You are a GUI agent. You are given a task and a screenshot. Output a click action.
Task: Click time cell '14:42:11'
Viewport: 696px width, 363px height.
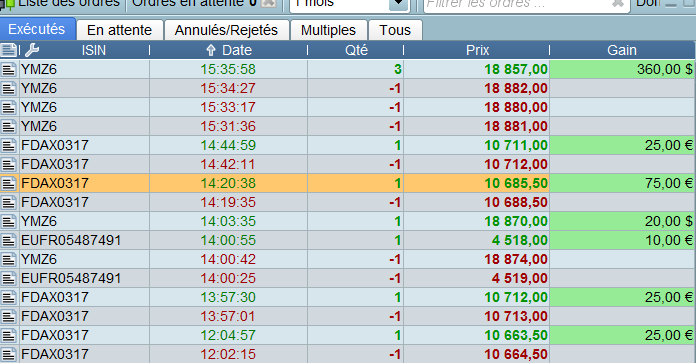[228, 164]
